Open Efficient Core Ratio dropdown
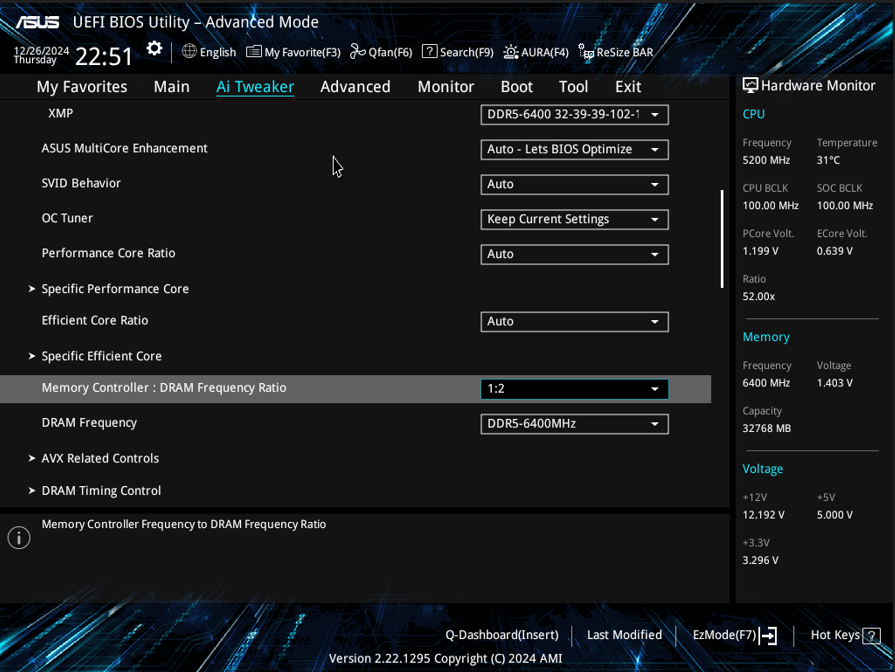 tap(574, 321)
